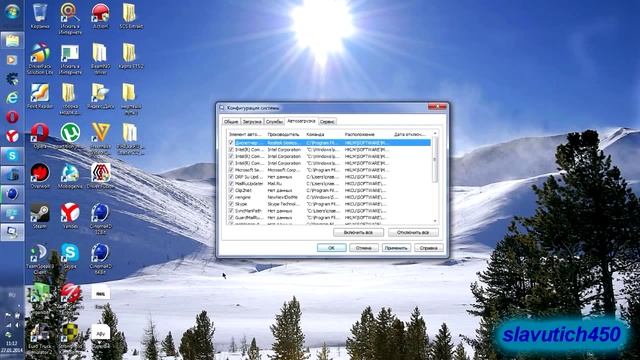
Task: Open the SCS Extractor folder on desktop
Action: 131,16
